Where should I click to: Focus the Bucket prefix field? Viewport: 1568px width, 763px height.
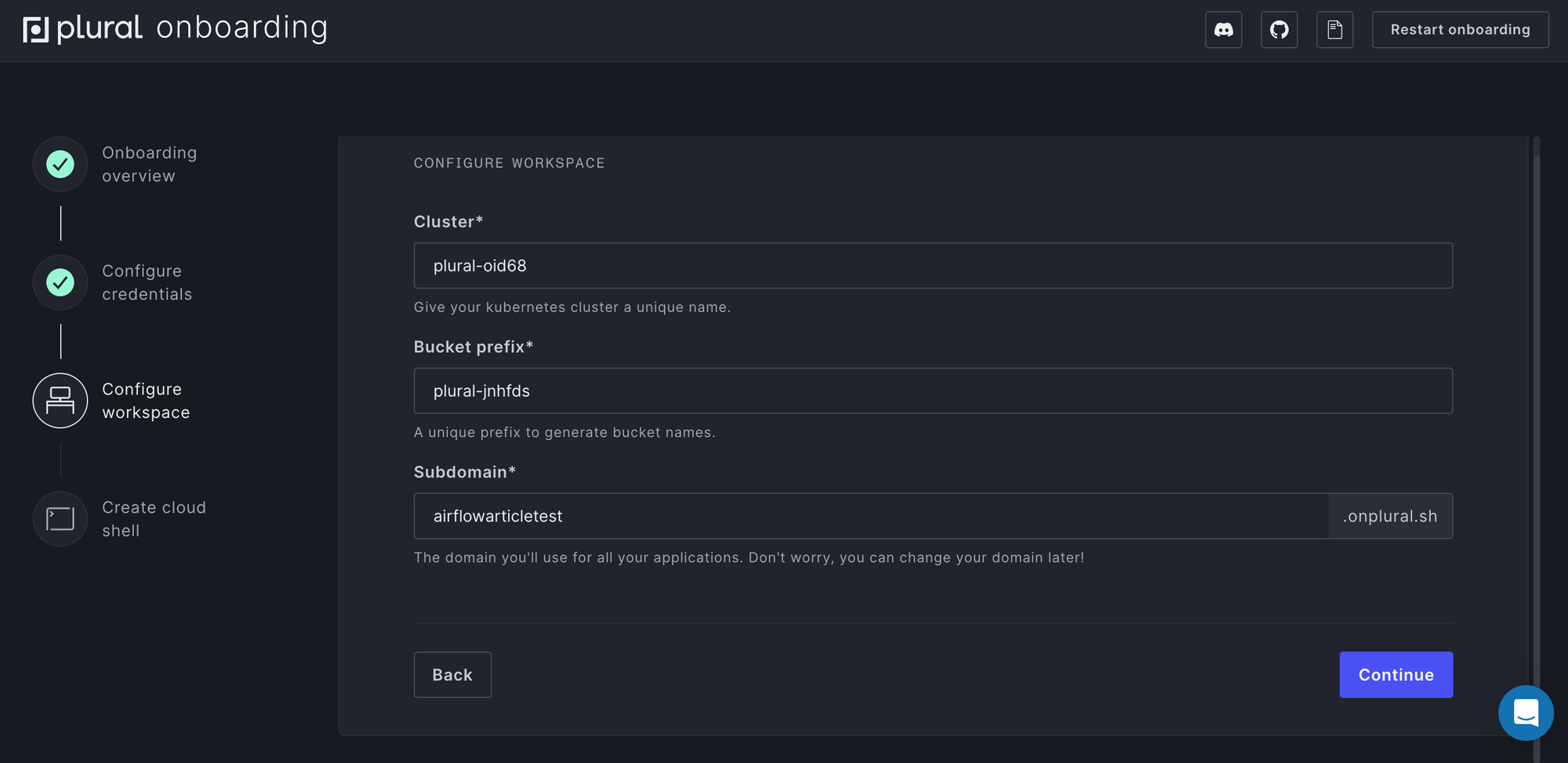pos(933,391)
